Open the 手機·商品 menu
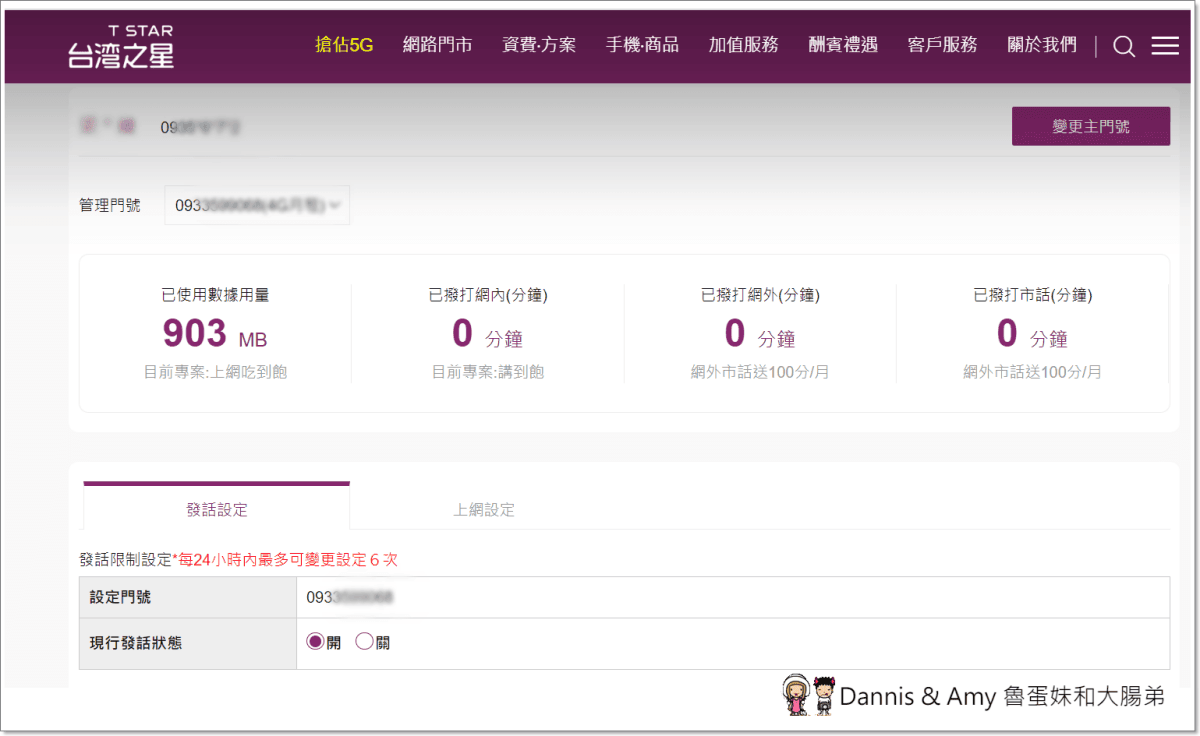The width and height of the screenshot is (1200, 736). pos(642,45)
